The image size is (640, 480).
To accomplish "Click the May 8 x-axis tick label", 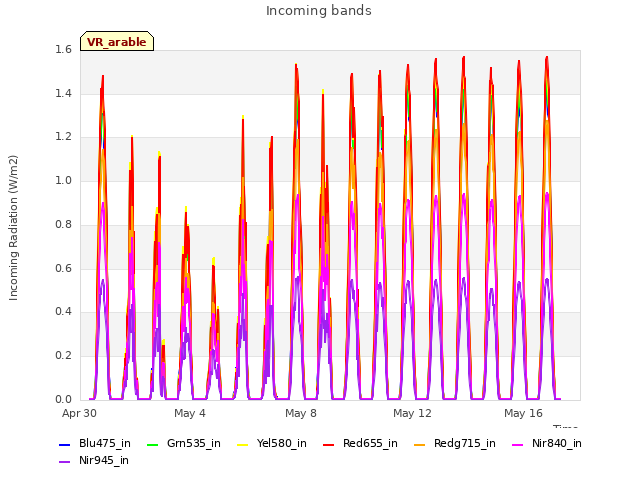I will pyautogui.click(x=301, y=413).
